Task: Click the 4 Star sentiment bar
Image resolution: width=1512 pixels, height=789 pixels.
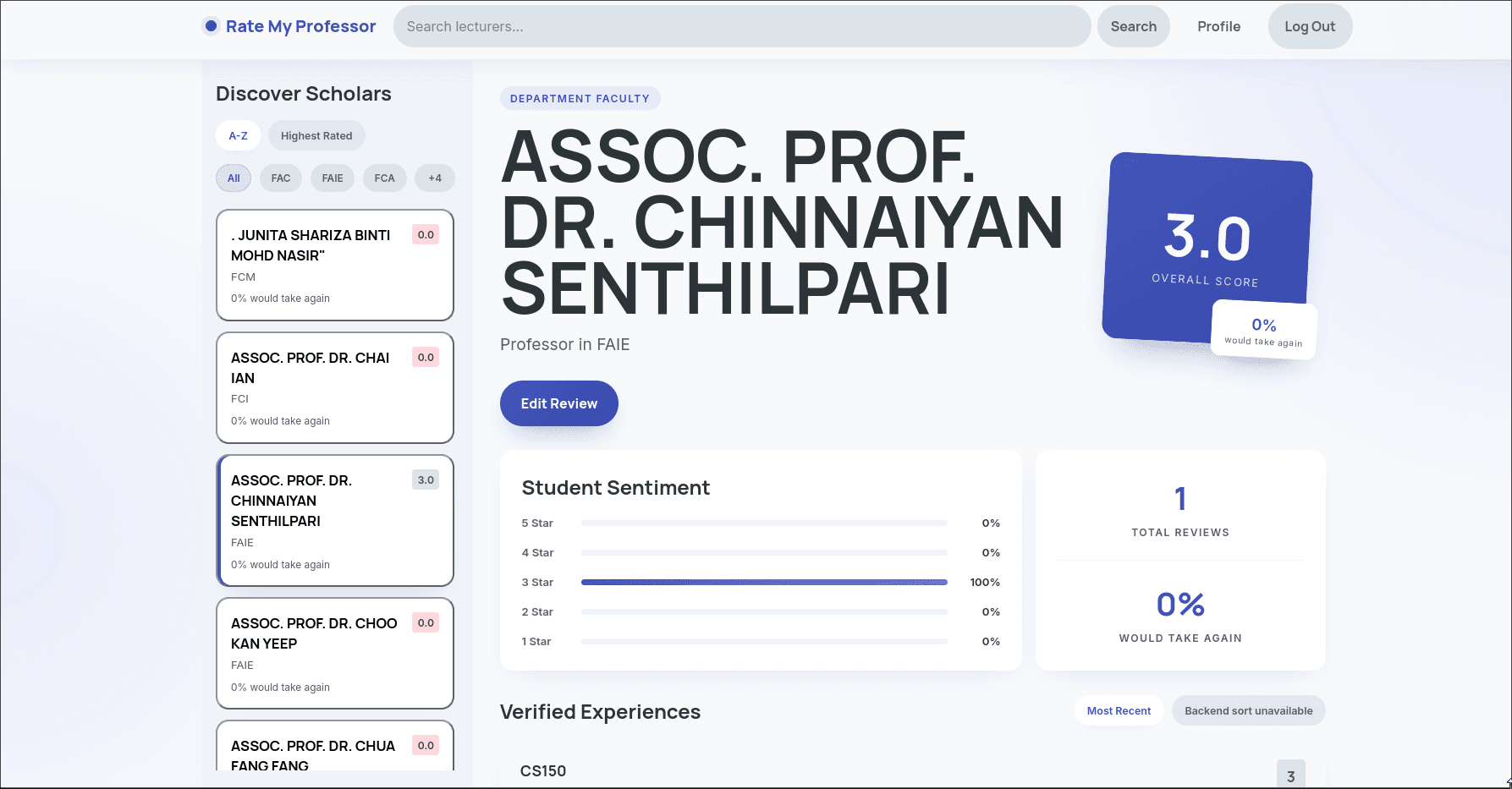Action: point(764,552)
